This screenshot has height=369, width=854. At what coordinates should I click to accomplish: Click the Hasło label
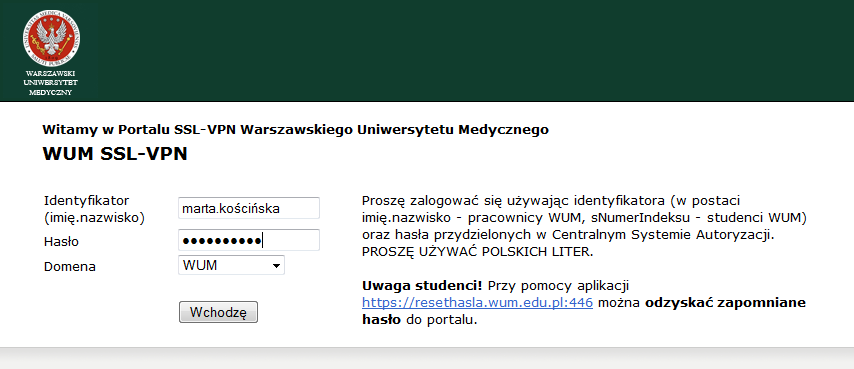tap(62, 242)
